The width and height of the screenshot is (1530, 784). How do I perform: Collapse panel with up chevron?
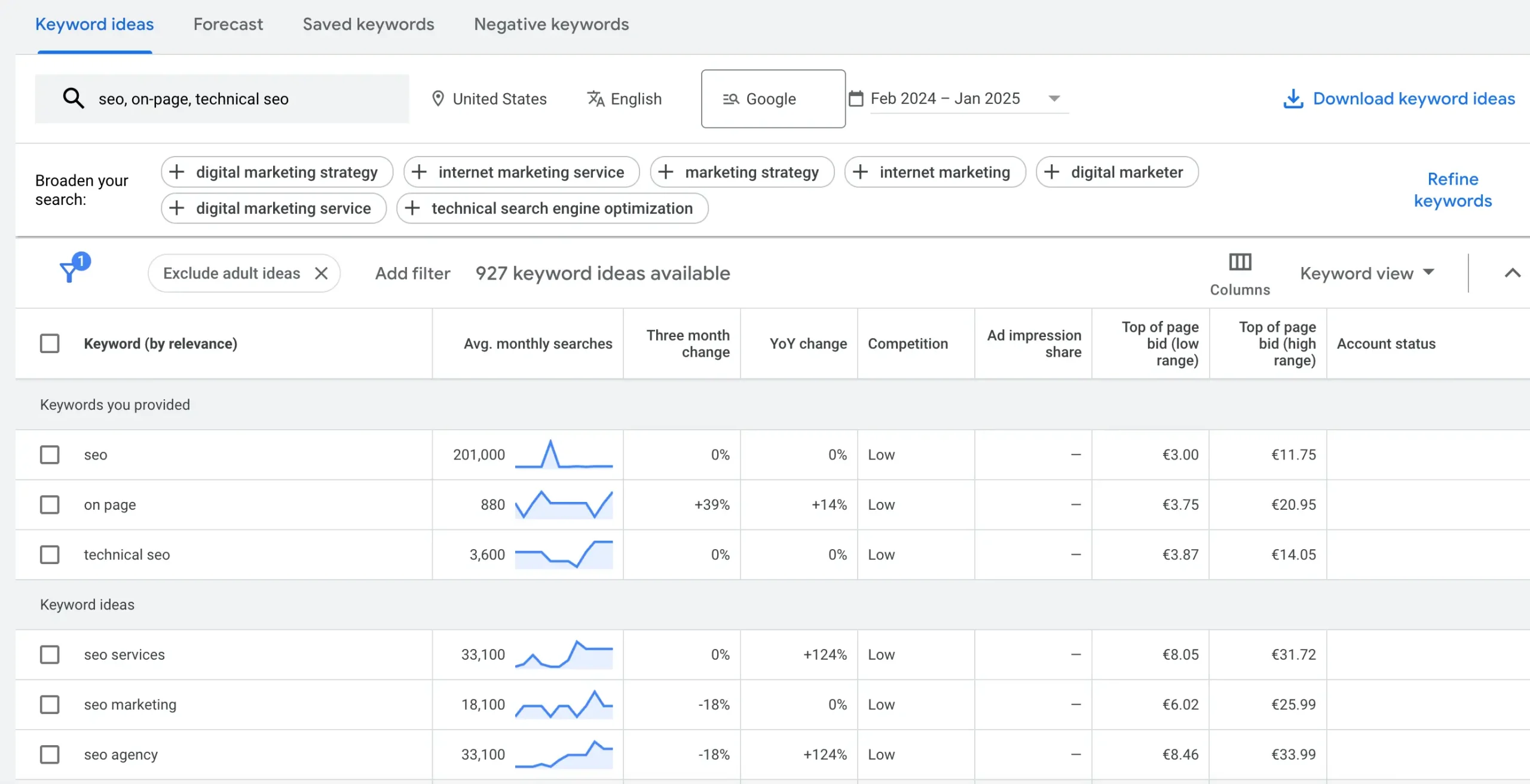[x=1512, y=273]
